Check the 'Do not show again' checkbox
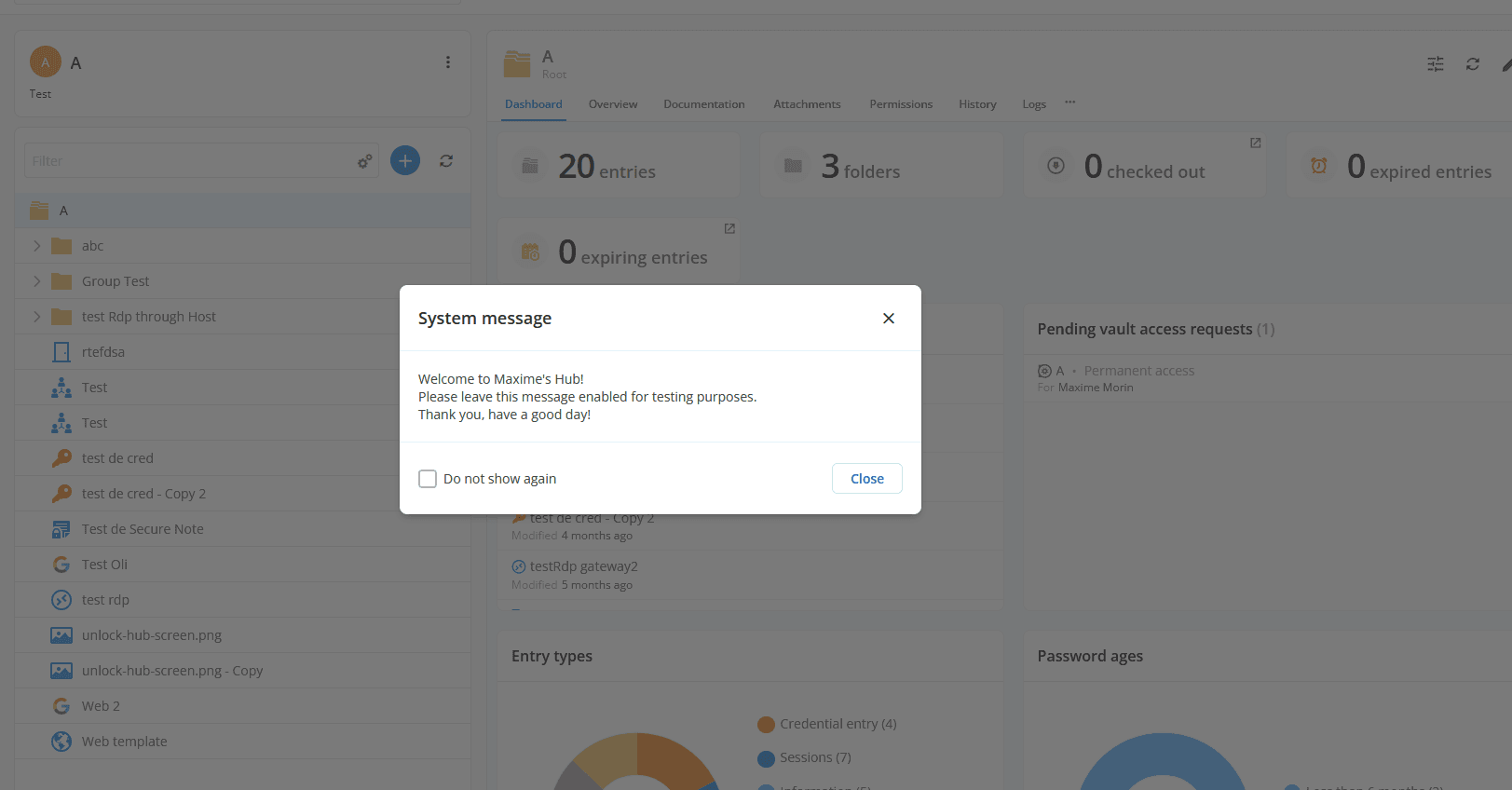The image size is (1512, 790). point(428,479)
